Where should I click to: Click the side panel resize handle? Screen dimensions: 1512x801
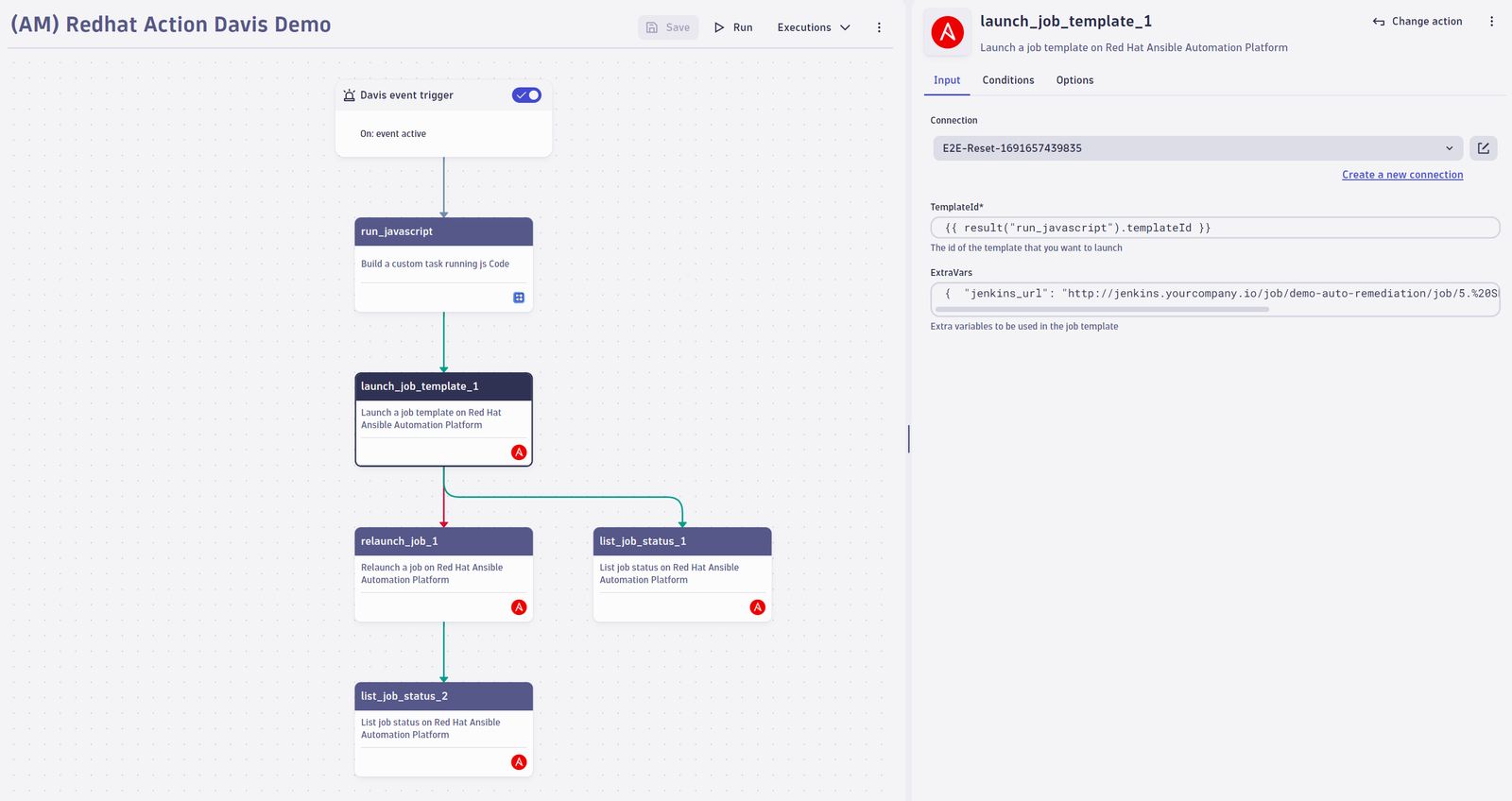pos(908,438)
